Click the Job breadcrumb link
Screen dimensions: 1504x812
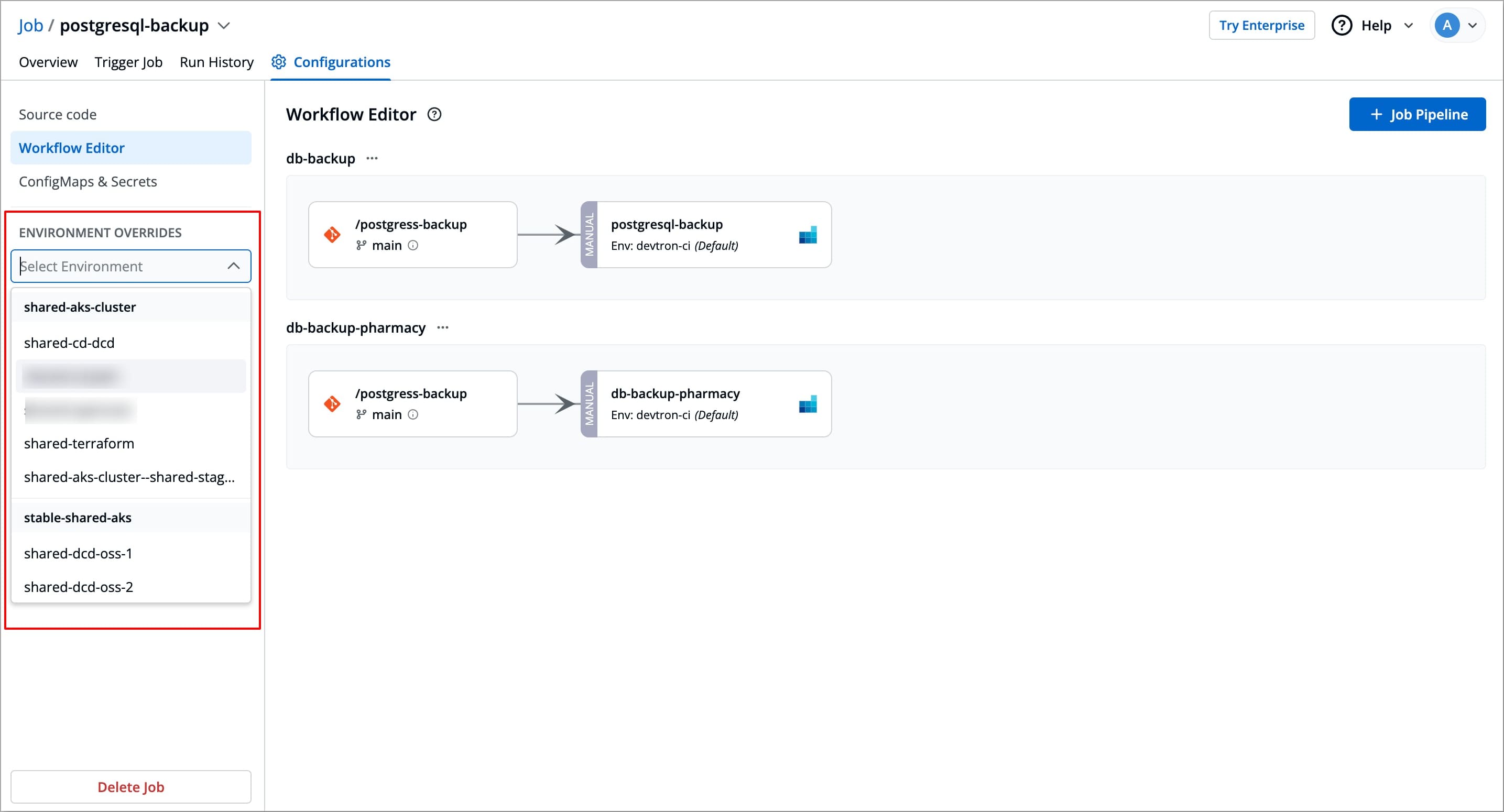30,26
